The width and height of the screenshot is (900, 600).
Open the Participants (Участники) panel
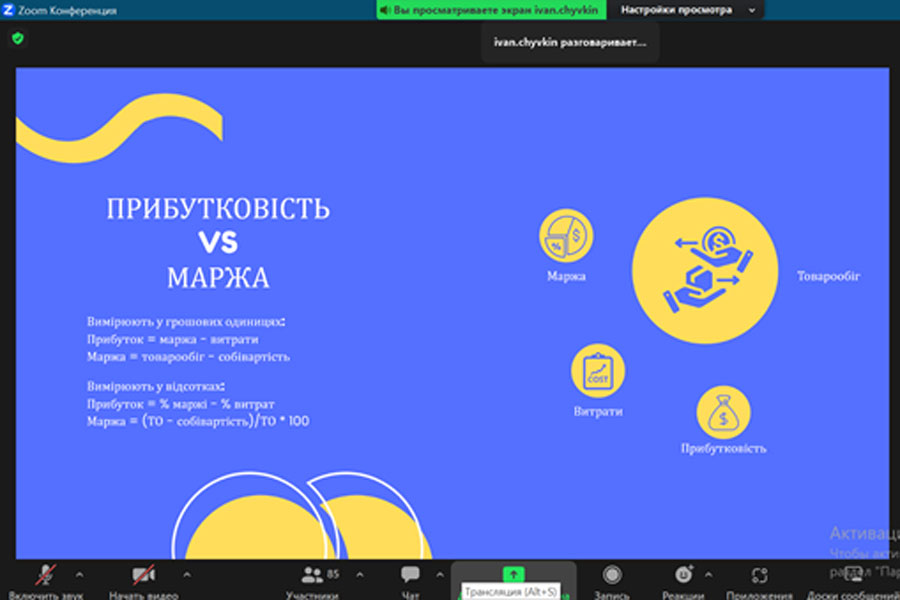(x=312, y=581)
